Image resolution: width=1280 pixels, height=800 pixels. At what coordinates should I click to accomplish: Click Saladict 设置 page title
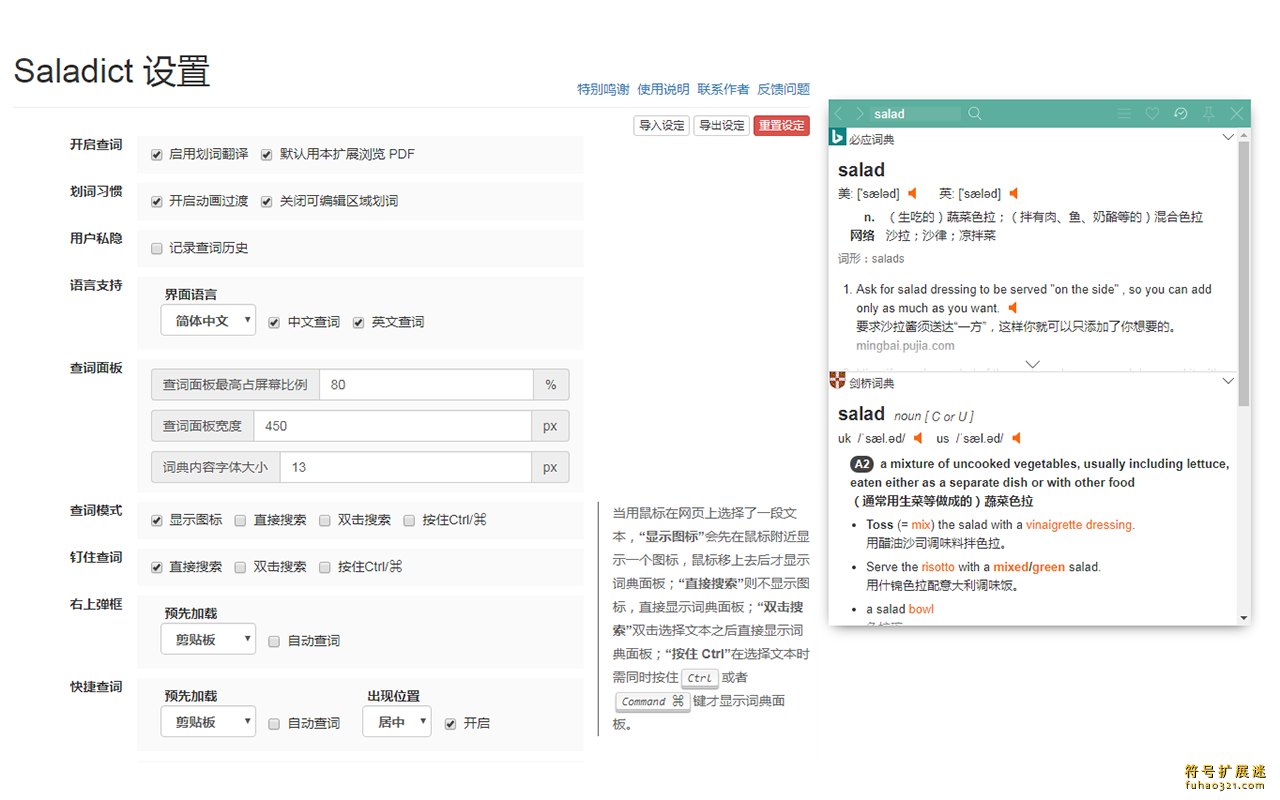112,71
